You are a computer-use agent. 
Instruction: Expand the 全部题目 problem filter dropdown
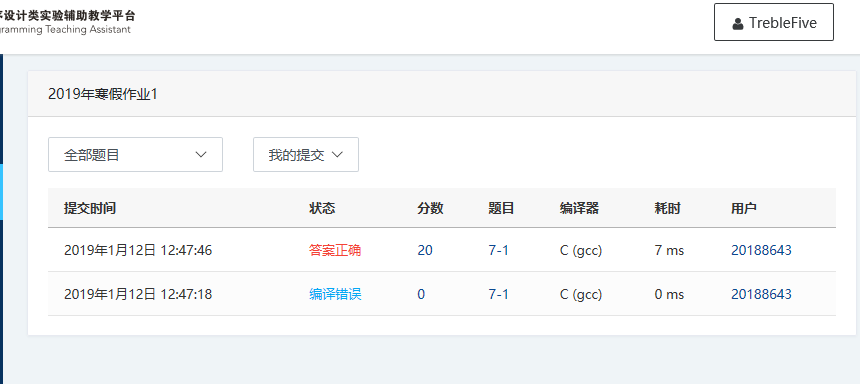pyautogui.click(x=135, y=155)
